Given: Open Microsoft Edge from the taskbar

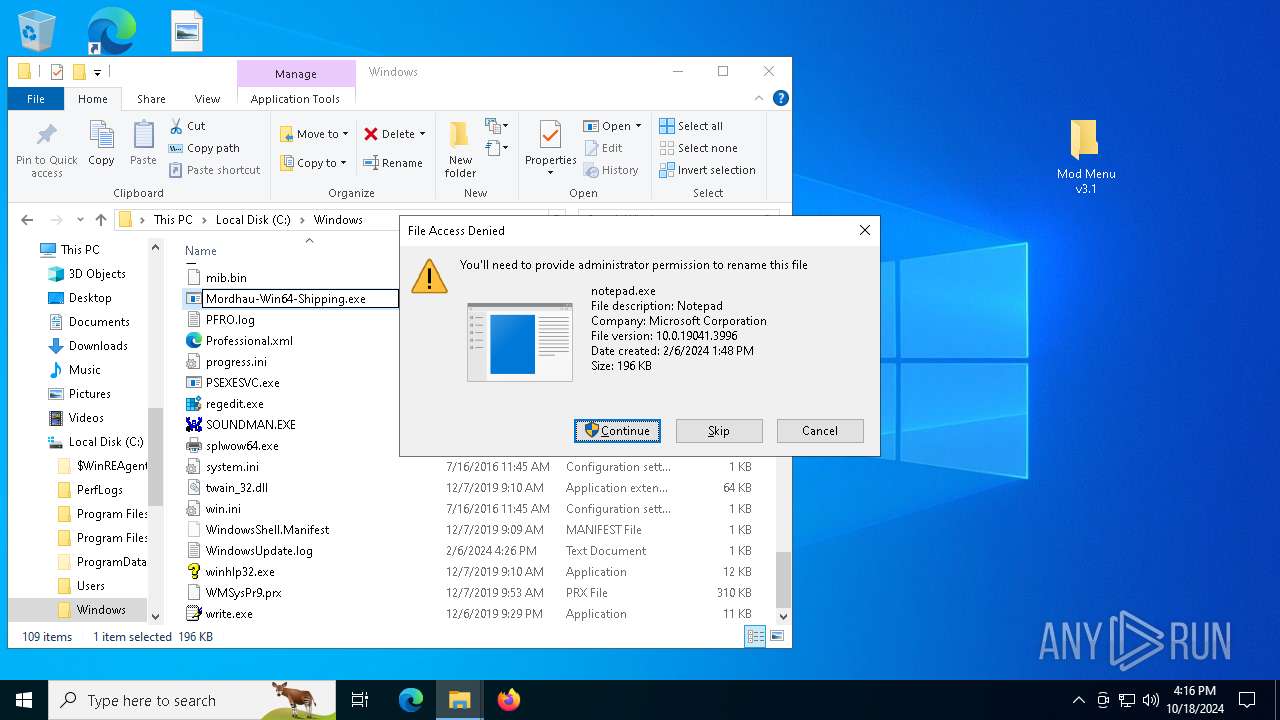Looking at the screenshot, I should click(x=411, y=700).
